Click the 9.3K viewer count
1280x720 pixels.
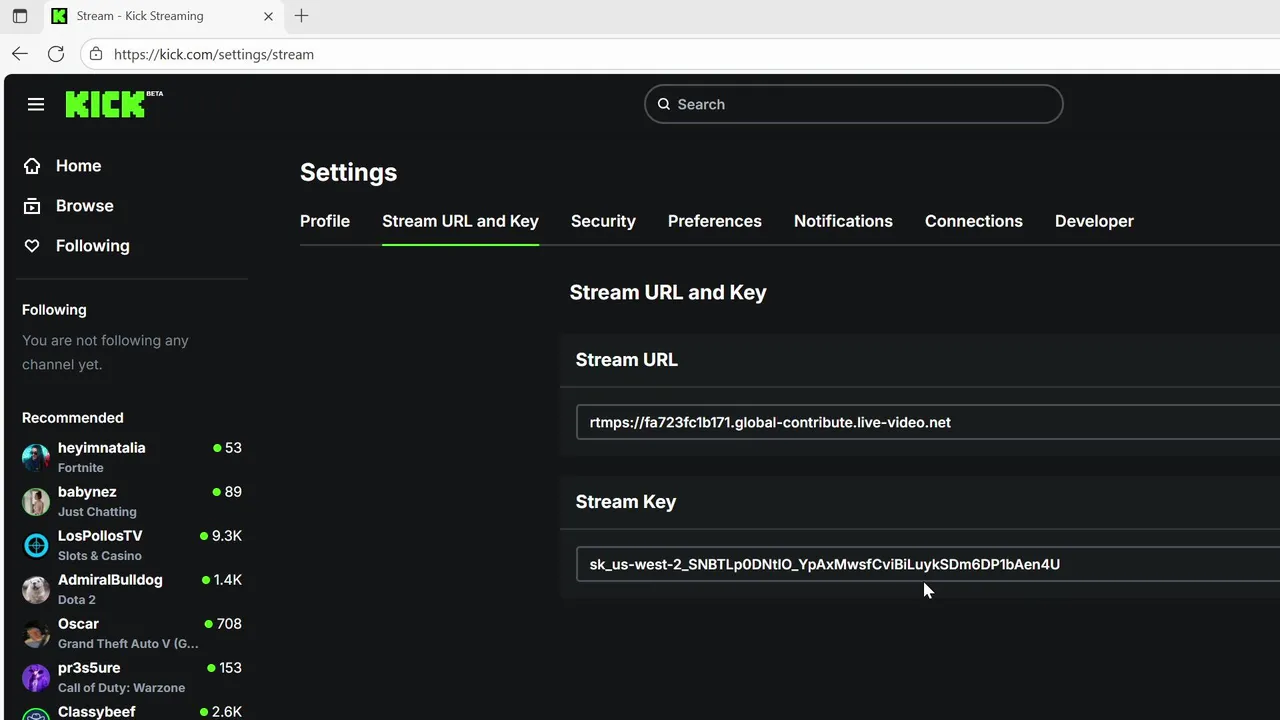click(227, 536)
